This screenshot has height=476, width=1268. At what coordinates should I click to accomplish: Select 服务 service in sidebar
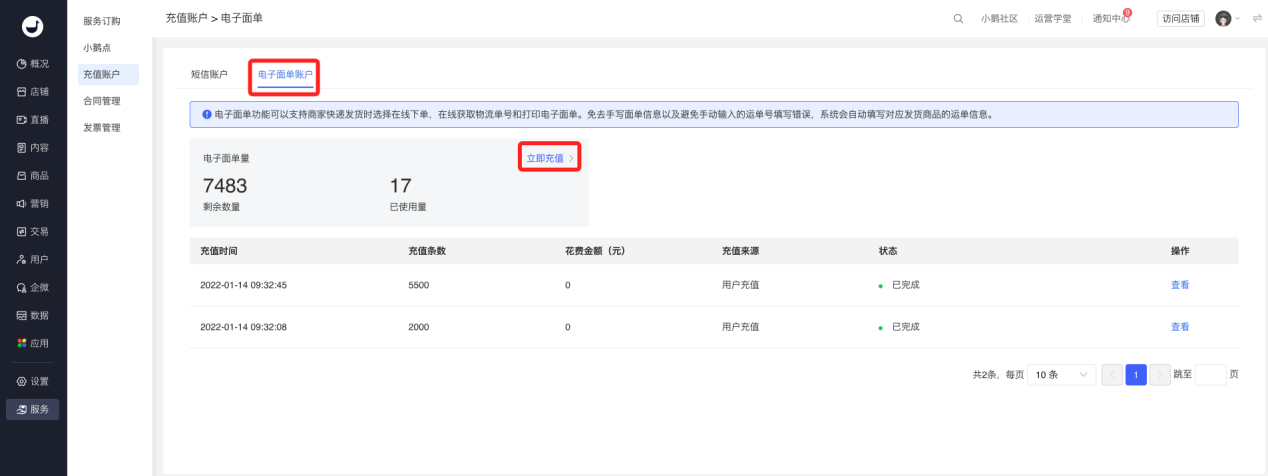click(33, 409)
